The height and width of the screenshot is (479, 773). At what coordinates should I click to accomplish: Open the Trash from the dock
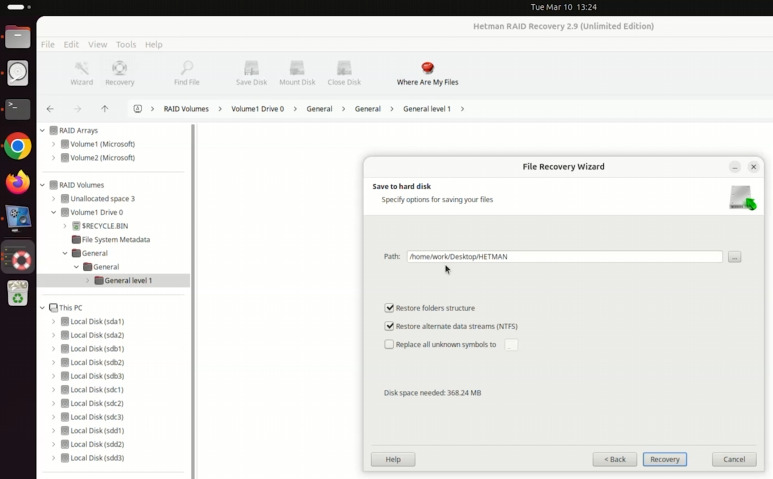click(18, 294)
